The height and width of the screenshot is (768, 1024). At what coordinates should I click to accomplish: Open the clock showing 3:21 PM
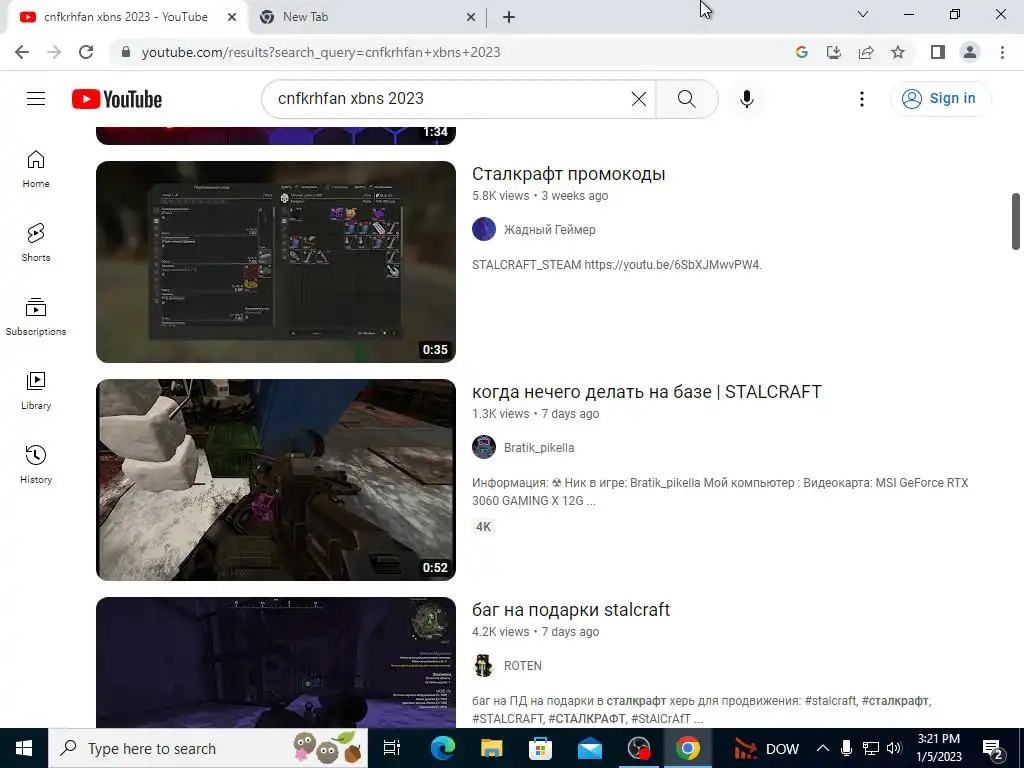point(939,748)
